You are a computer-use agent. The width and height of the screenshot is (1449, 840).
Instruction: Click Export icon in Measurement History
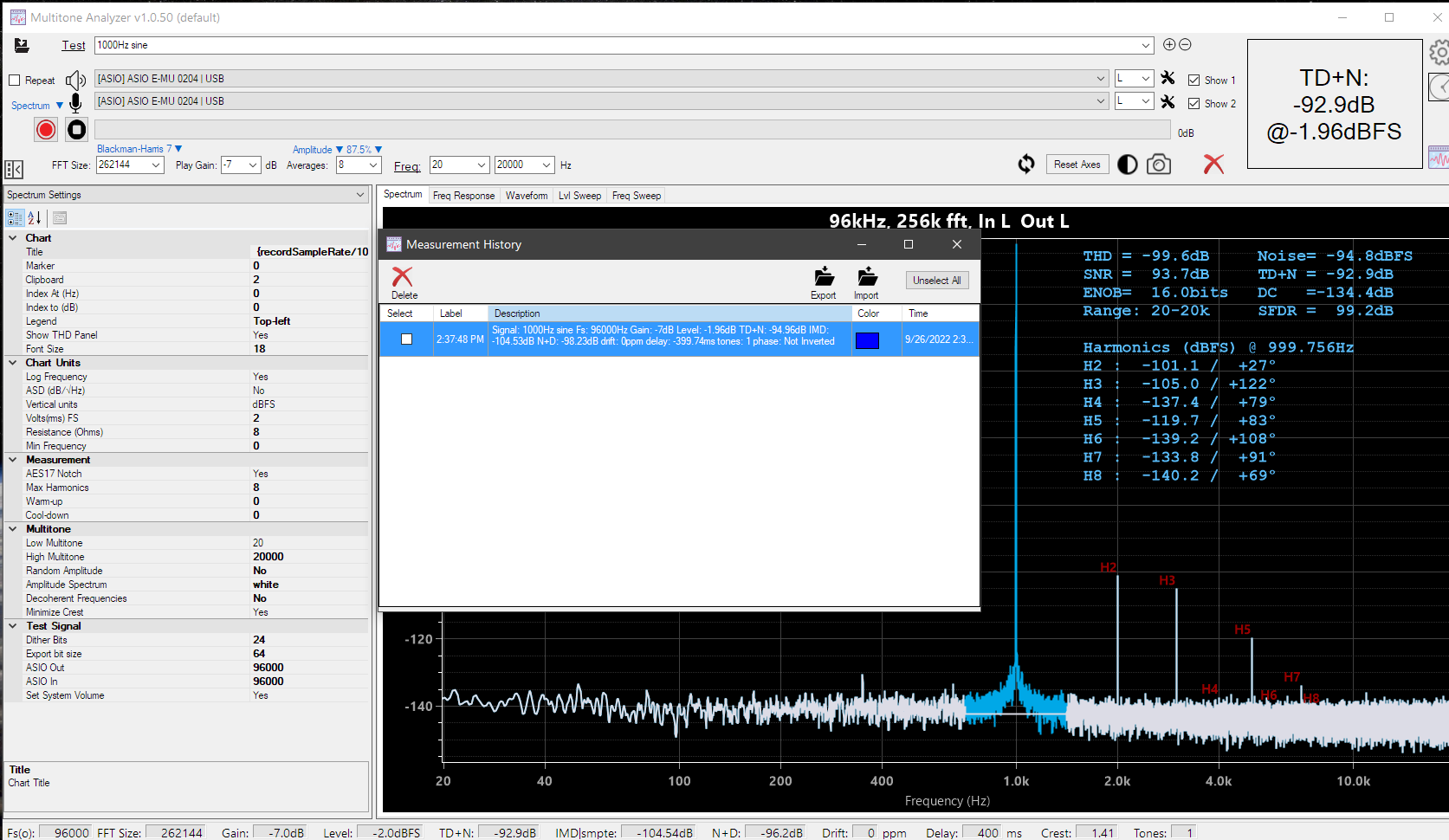pyautogui.click(x=824, y=283)
